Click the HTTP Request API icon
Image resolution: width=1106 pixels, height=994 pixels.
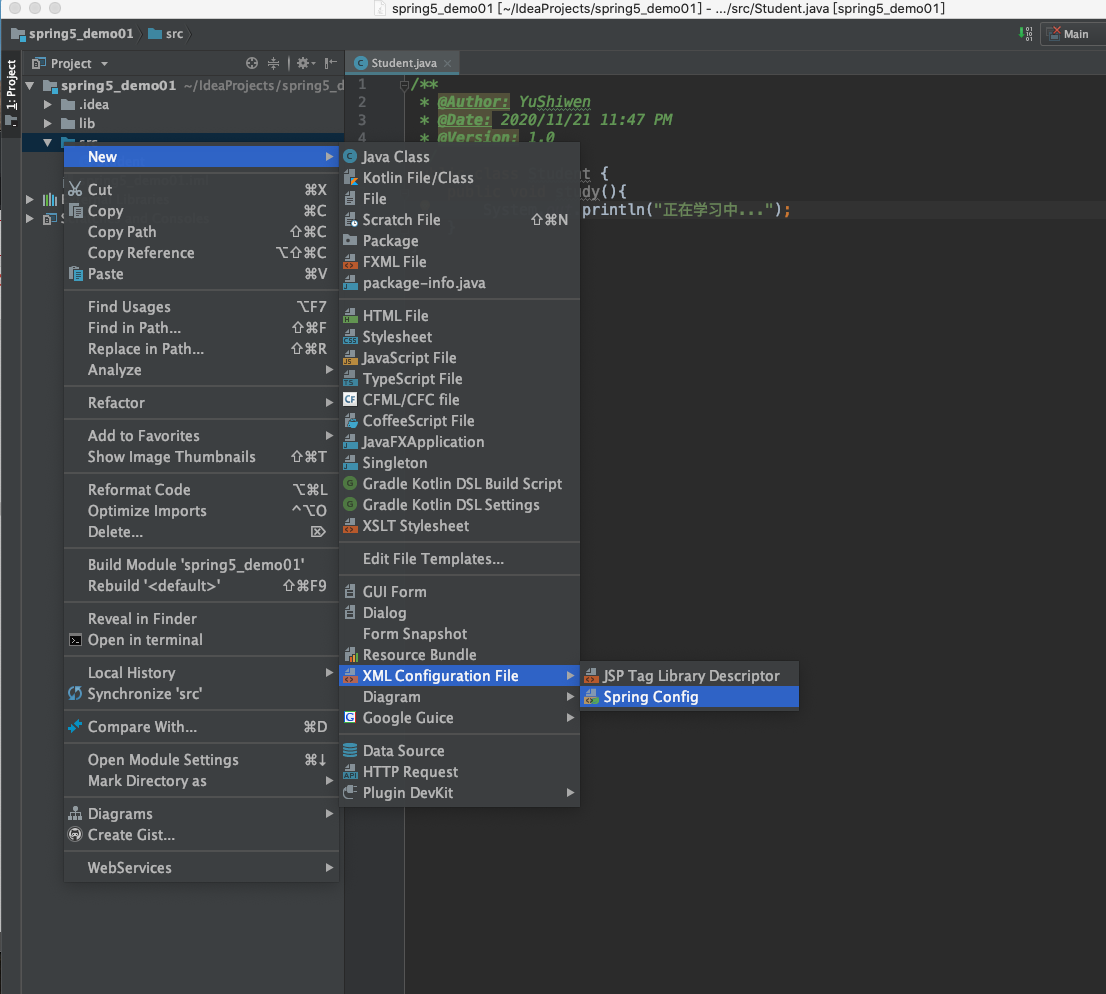click(350, 772)
